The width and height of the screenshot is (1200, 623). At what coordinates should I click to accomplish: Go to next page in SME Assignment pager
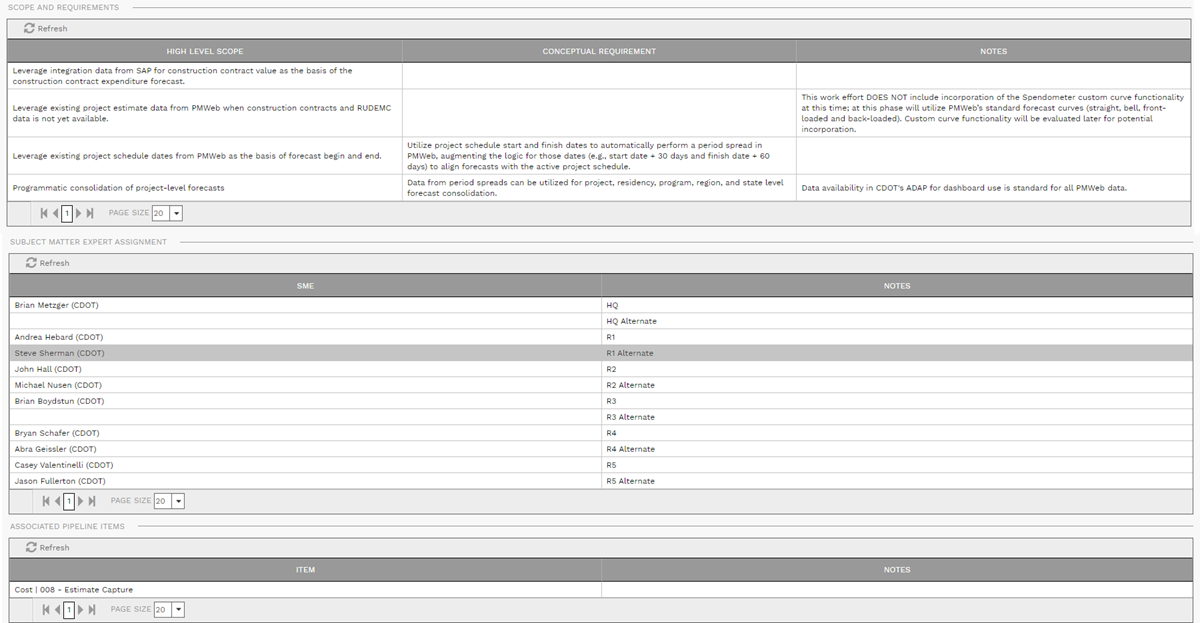click(x=81, y=500)
